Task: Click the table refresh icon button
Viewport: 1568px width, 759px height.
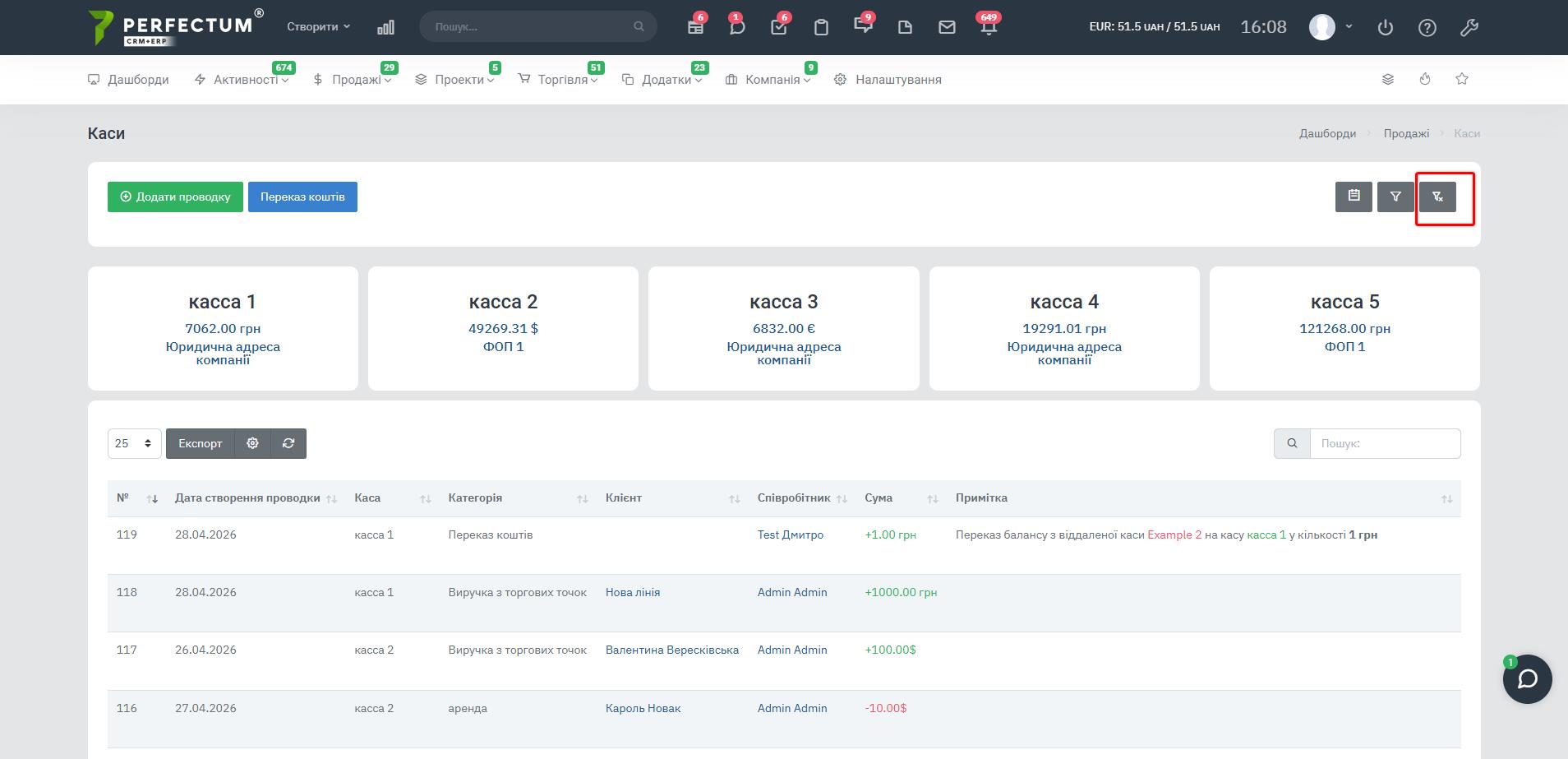Action: 288,443
